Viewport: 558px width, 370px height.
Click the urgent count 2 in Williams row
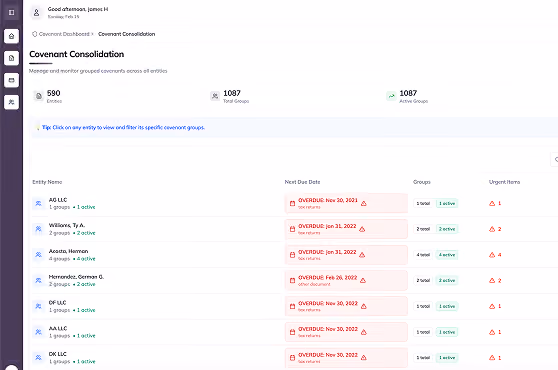pyautogui.click(x=499, y=229)
